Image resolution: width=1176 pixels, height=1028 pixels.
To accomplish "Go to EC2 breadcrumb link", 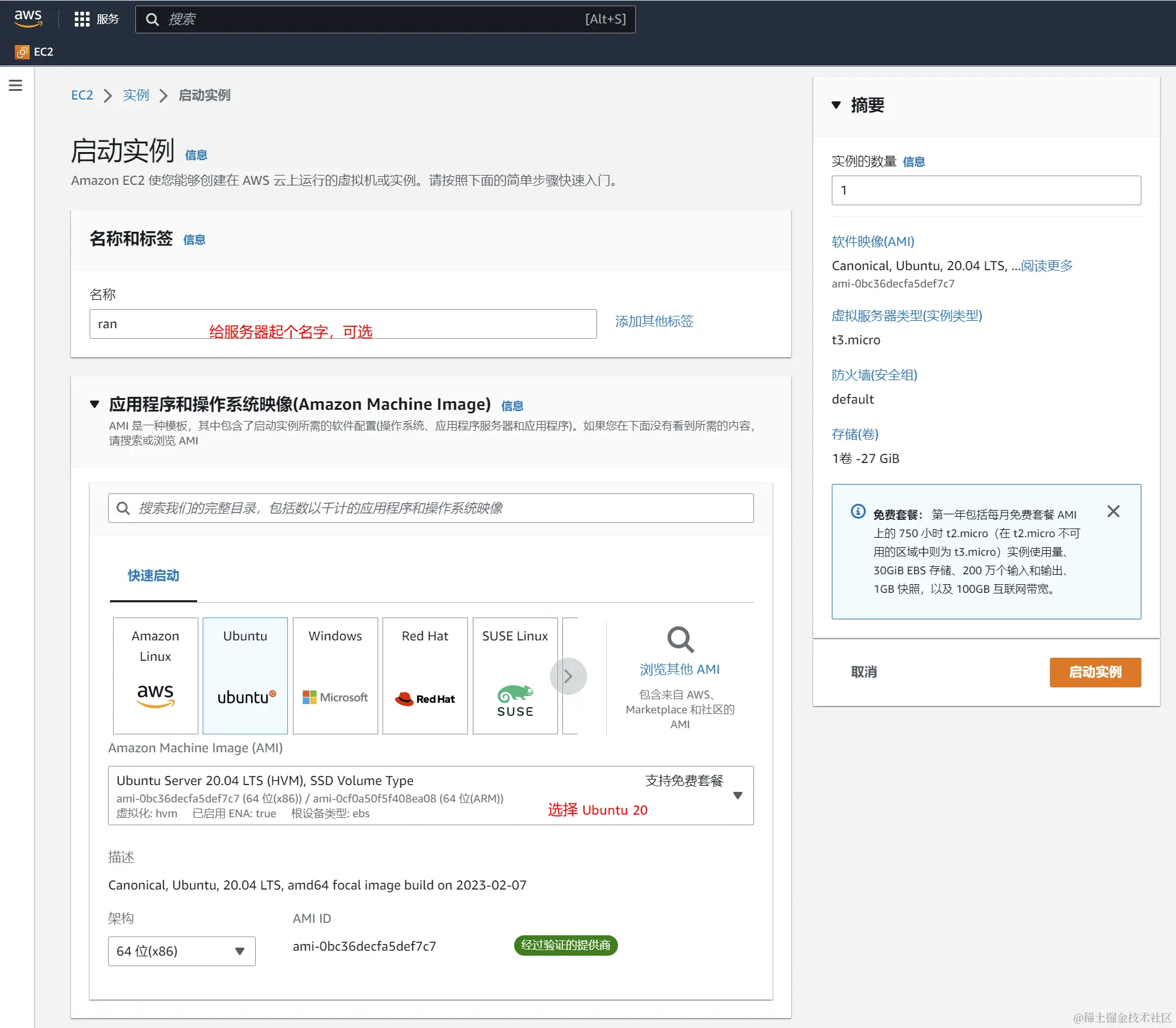I will (82, 95).
